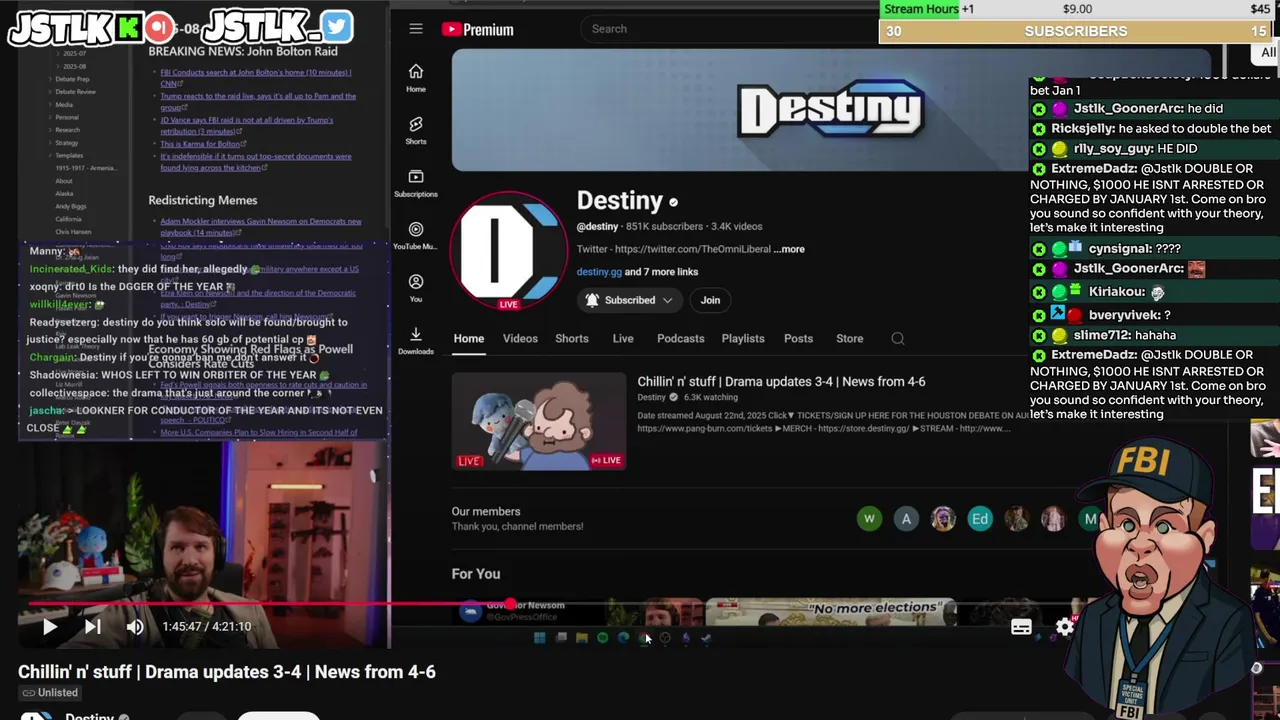Open 'Chillin' n' stuff' live video title
Viewport: 1280px width, 720px height.
(781, 382)
